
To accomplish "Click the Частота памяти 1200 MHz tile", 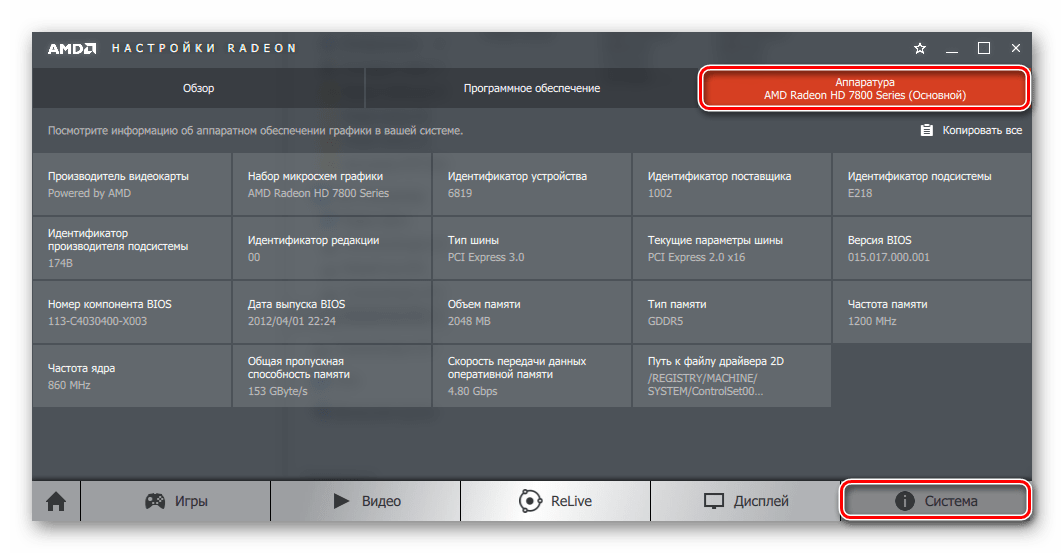I will (x=932, y=312).
